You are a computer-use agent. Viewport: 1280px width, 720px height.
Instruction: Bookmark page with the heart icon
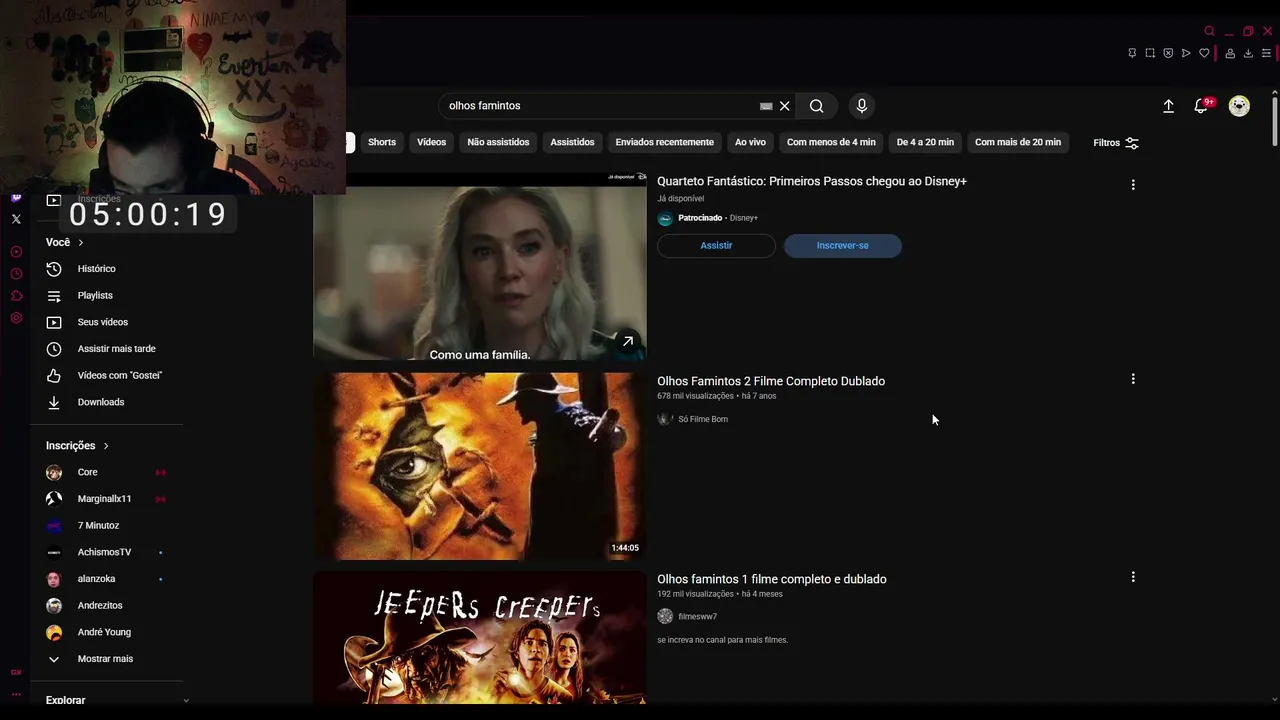point(1204,53)
